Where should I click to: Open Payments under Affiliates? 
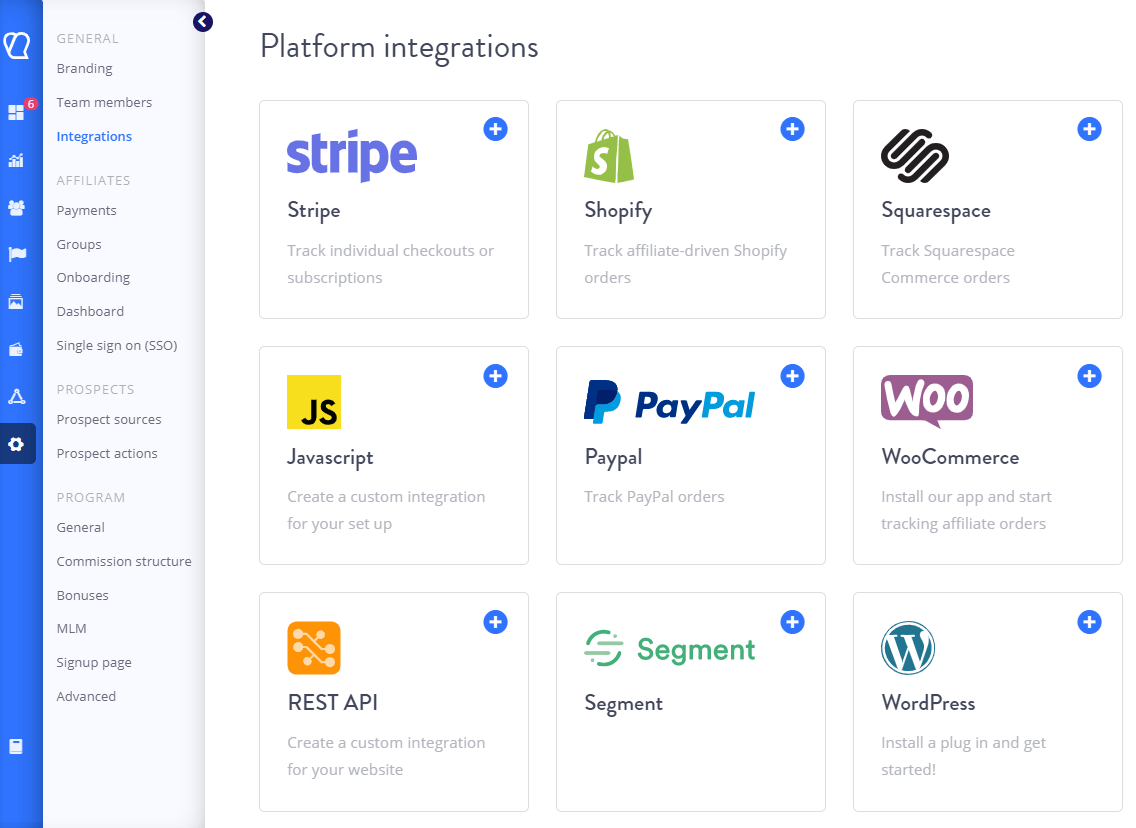tap(86, 211)
